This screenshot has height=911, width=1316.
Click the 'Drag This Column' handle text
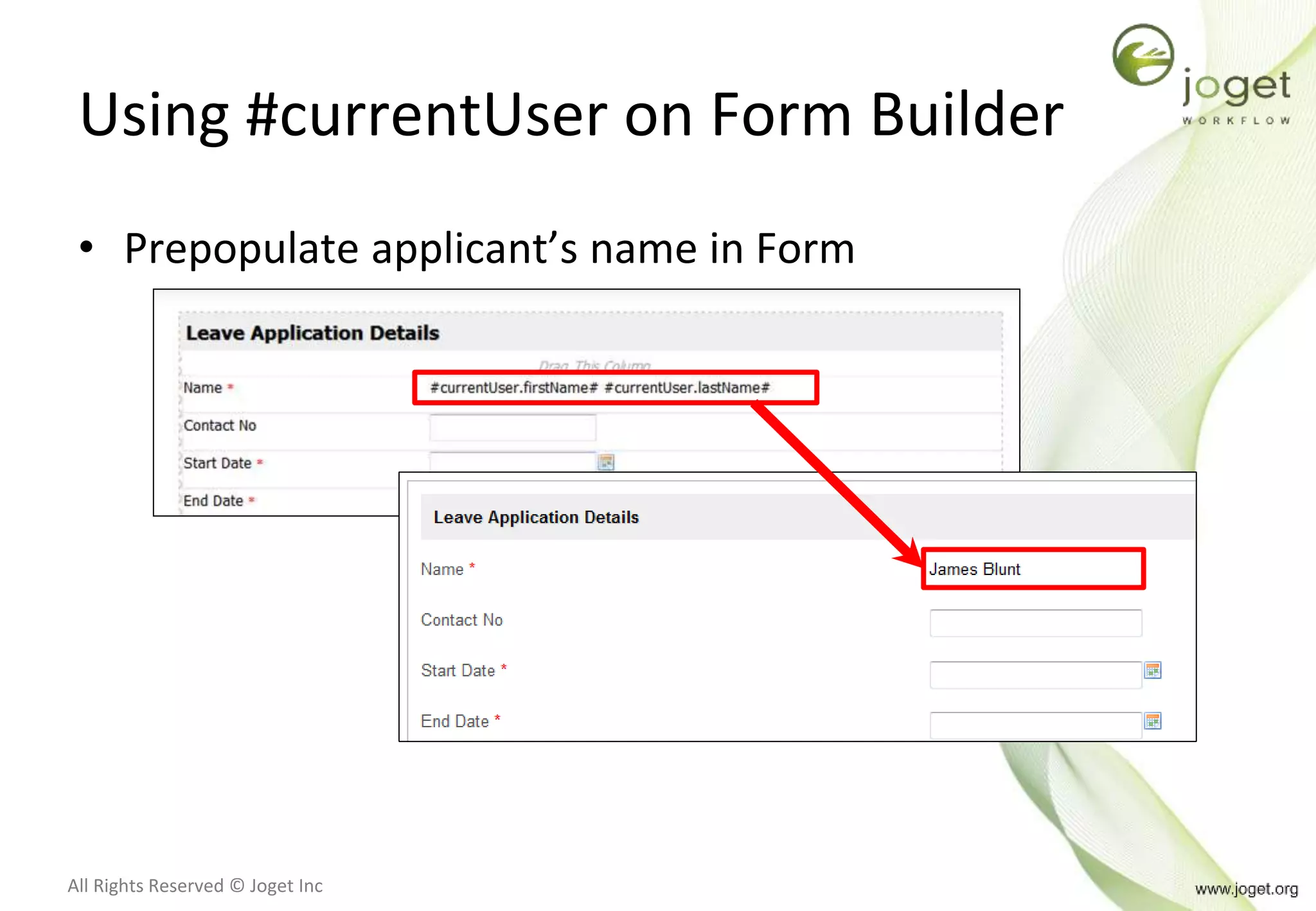(594, 366)
